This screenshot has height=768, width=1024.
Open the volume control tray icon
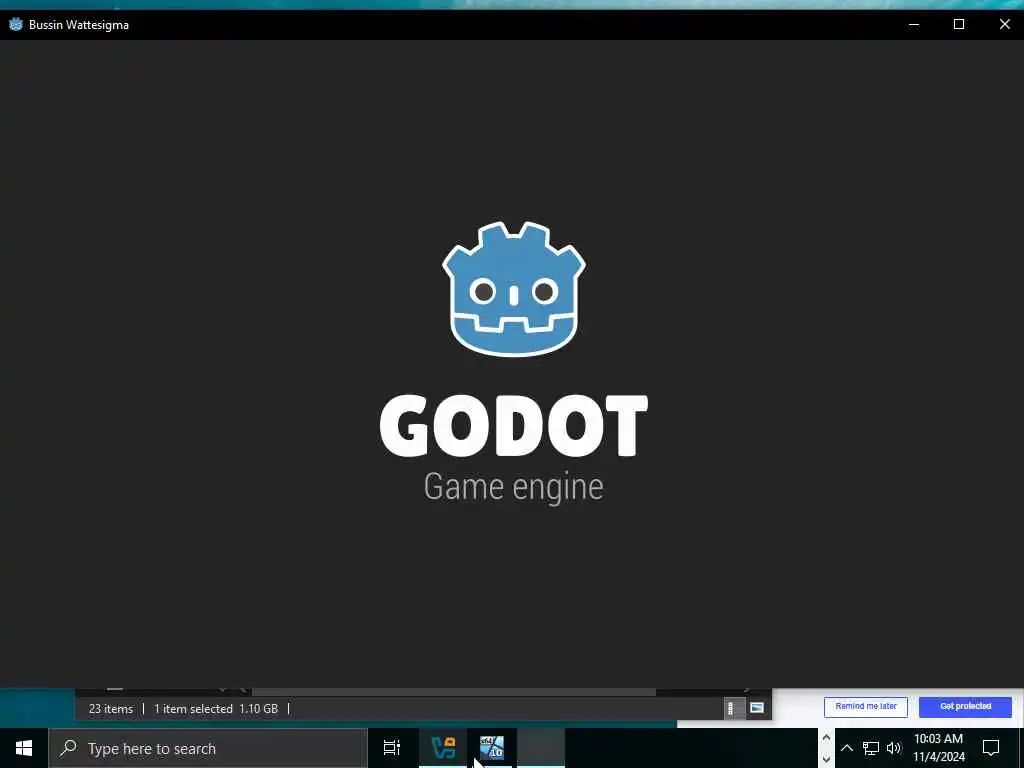click(x=894, y=748)
